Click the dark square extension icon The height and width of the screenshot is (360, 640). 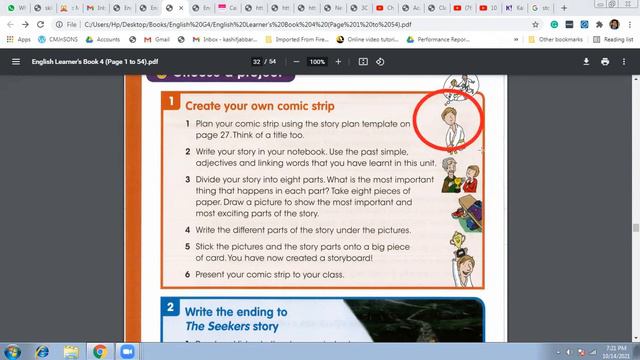click(569, 24)
